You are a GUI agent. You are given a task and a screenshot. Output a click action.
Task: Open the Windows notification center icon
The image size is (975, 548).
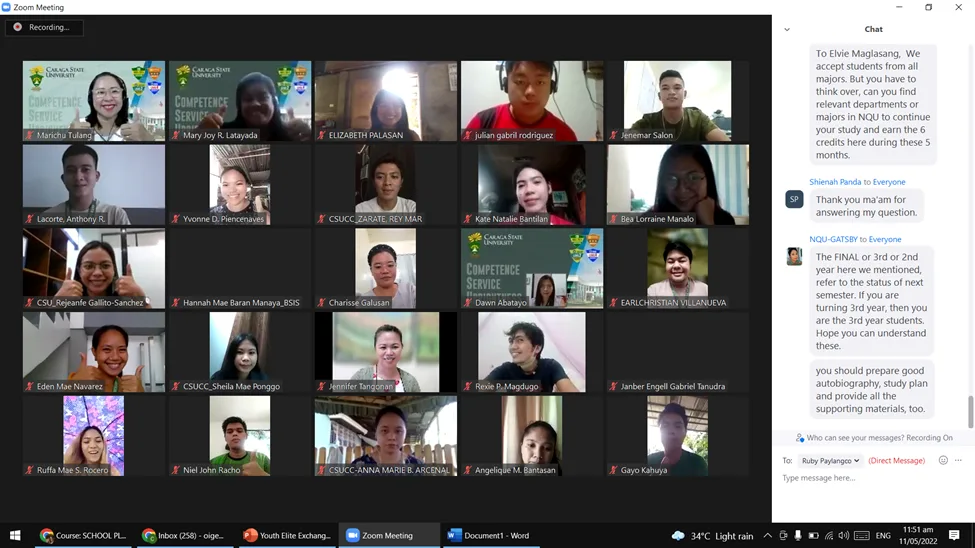pyautogui.click(x=954, y=535)
